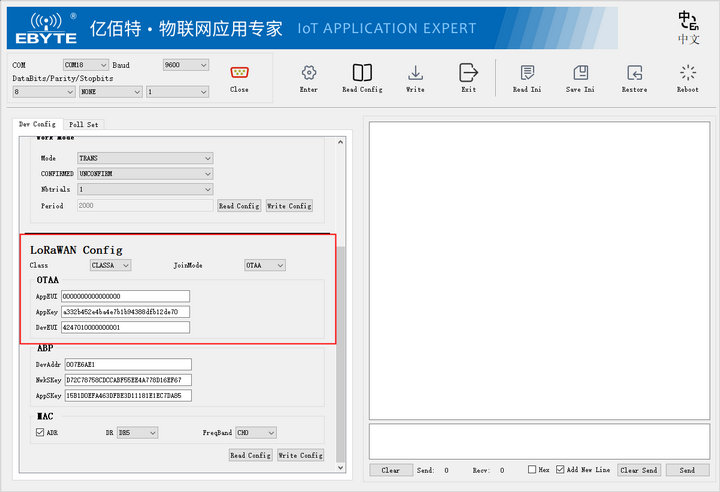Click the Read Ini icon

[527, 73]
